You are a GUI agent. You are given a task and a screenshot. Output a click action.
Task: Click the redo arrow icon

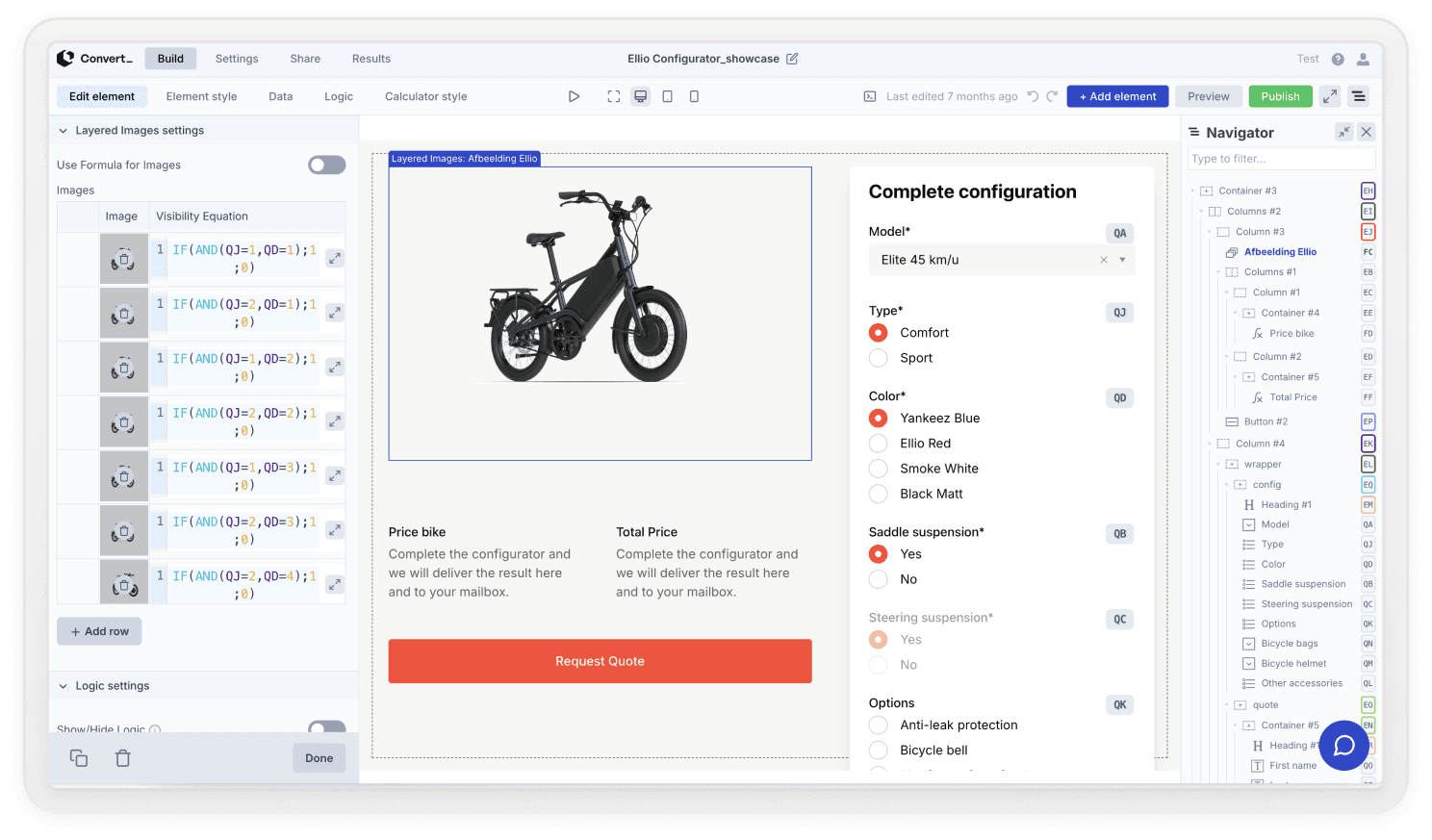1052,96
